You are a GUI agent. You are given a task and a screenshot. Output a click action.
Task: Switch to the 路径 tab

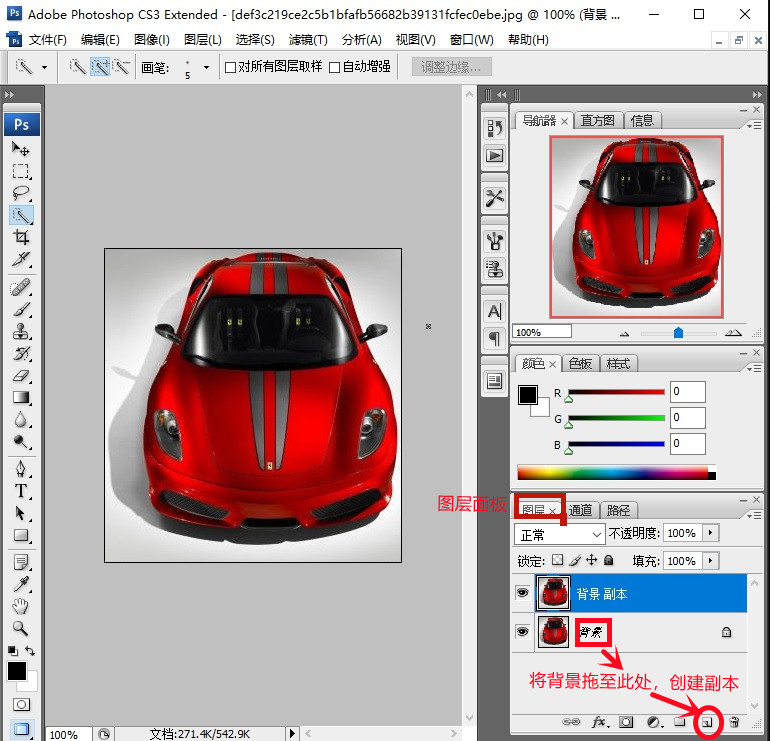point(618,511)
